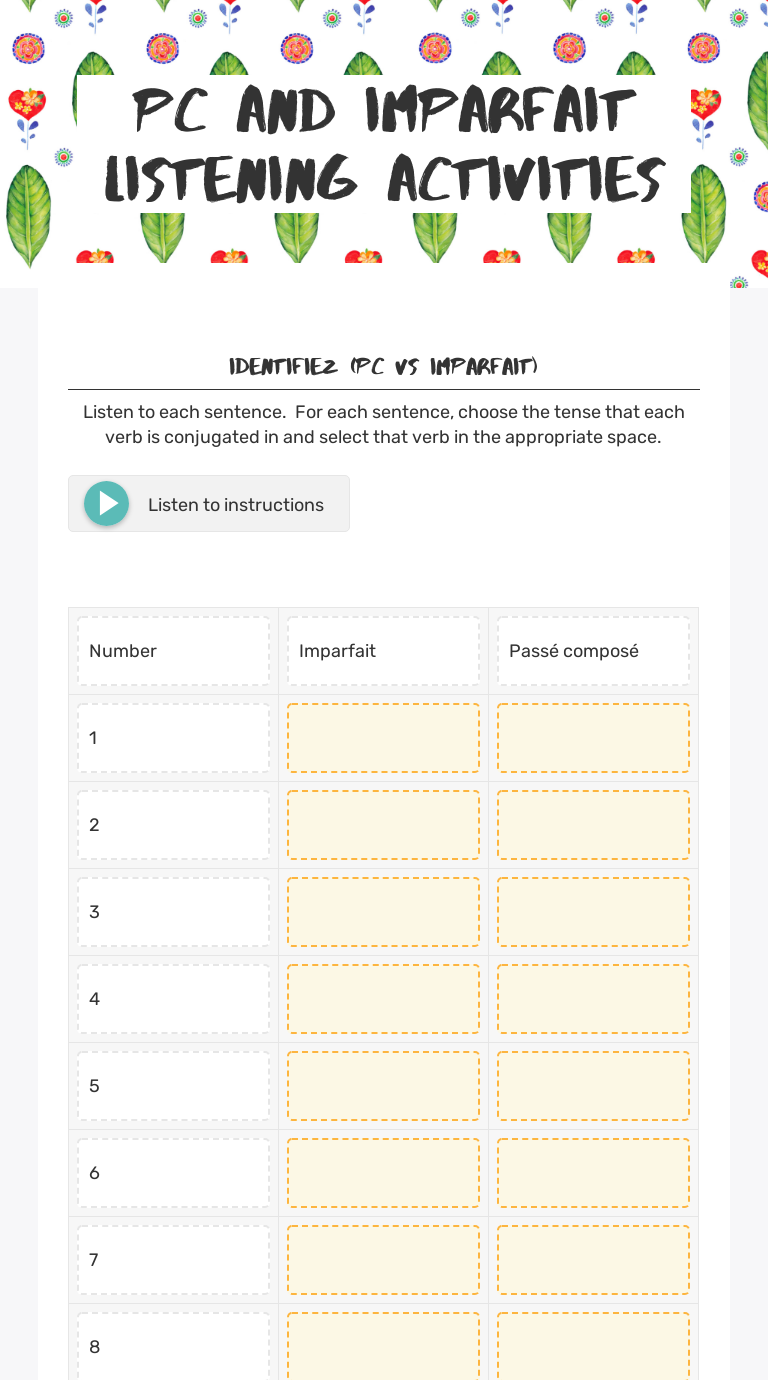Select the Passé composé cell for number 4

tap(593, 999)
